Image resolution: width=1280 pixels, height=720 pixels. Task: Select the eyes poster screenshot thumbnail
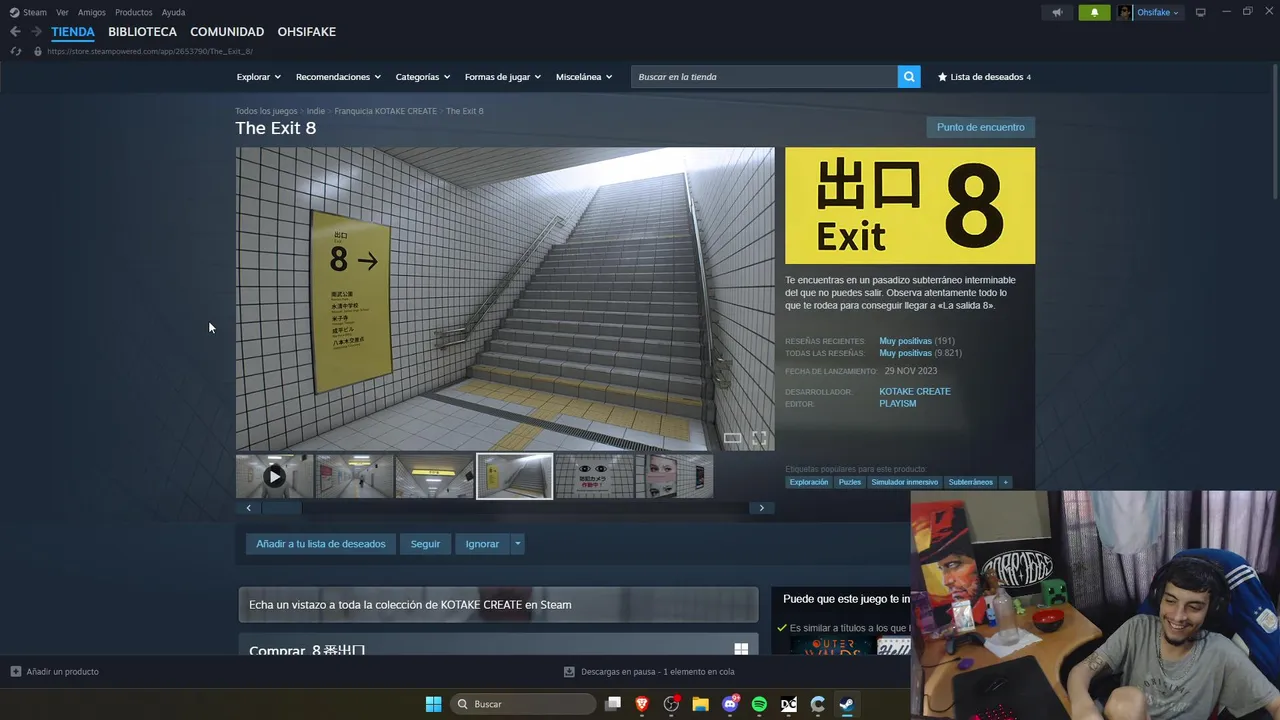tap(594, 476)
